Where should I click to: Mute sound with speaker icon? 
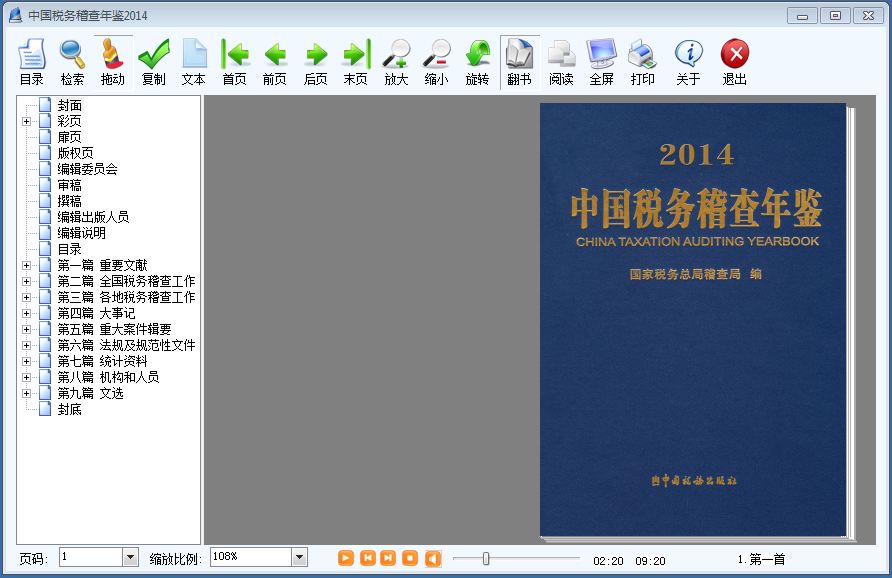(x=433, y=558)
